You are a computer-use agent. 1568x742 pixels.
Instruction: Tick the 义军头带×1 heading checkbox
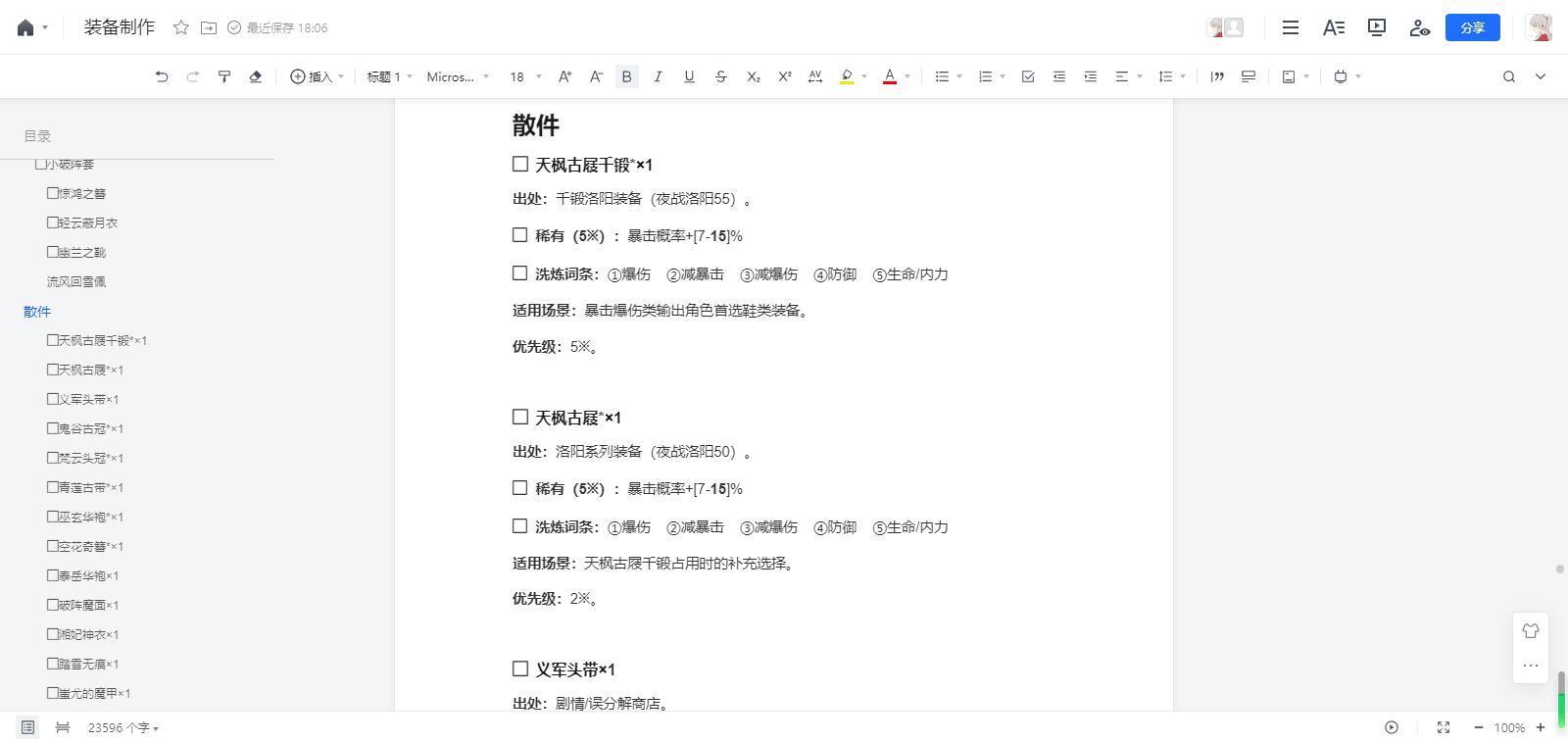tap(520, 668)
